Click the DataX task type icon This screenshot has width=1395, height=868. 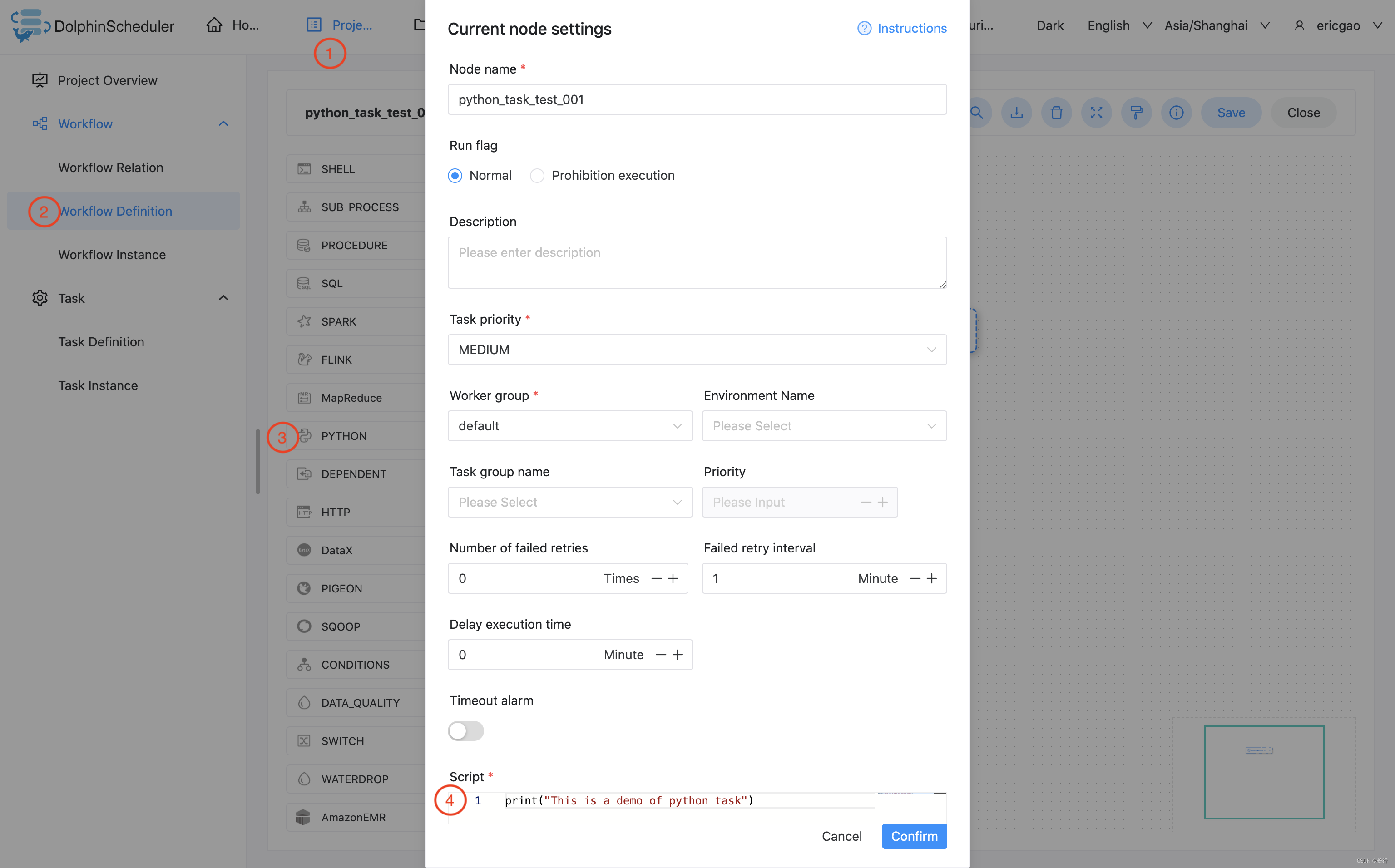(x=305, y=549)
